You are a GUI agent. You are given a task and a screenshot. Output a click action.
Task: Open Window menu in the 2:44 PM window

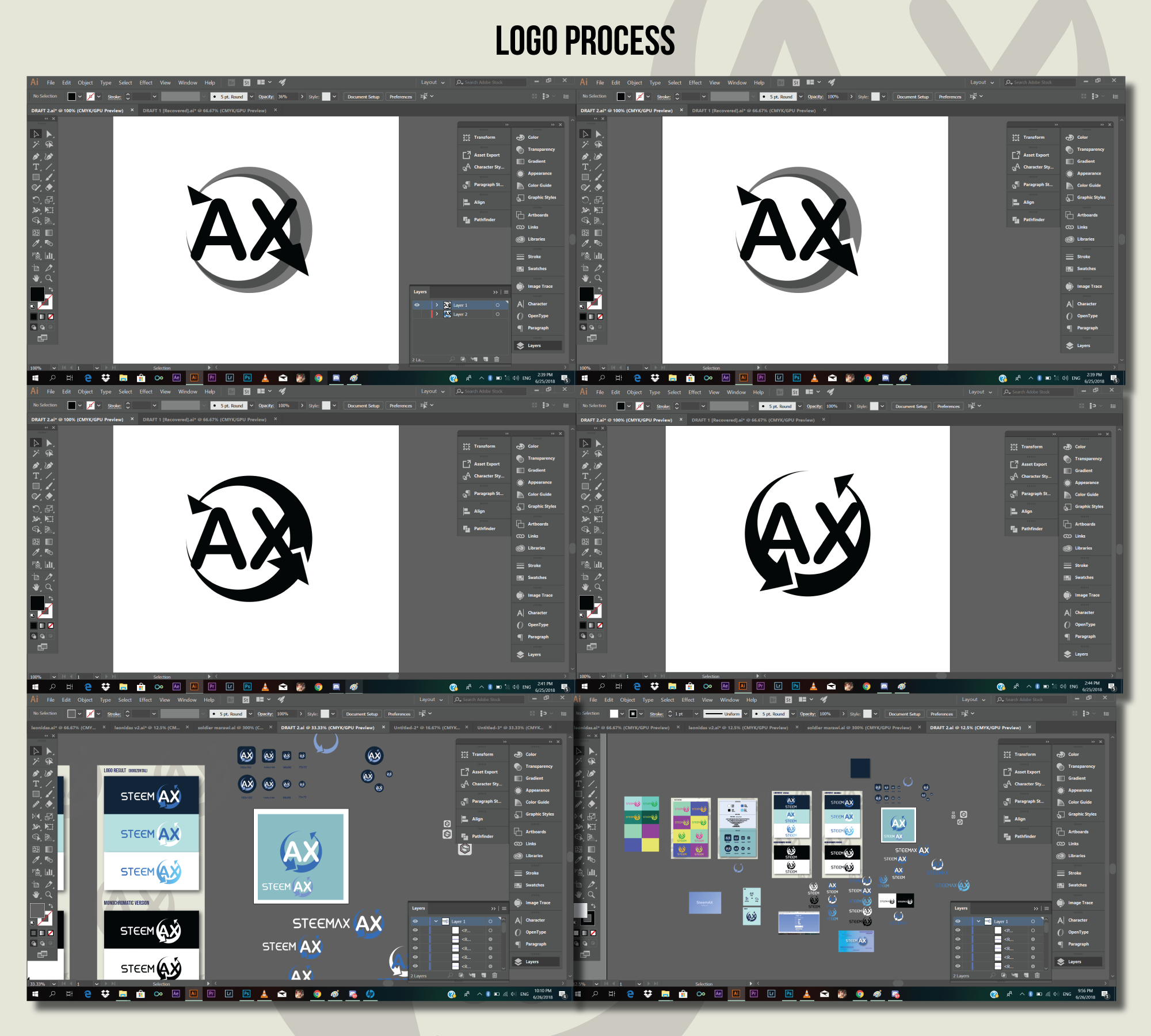(736, 392)
